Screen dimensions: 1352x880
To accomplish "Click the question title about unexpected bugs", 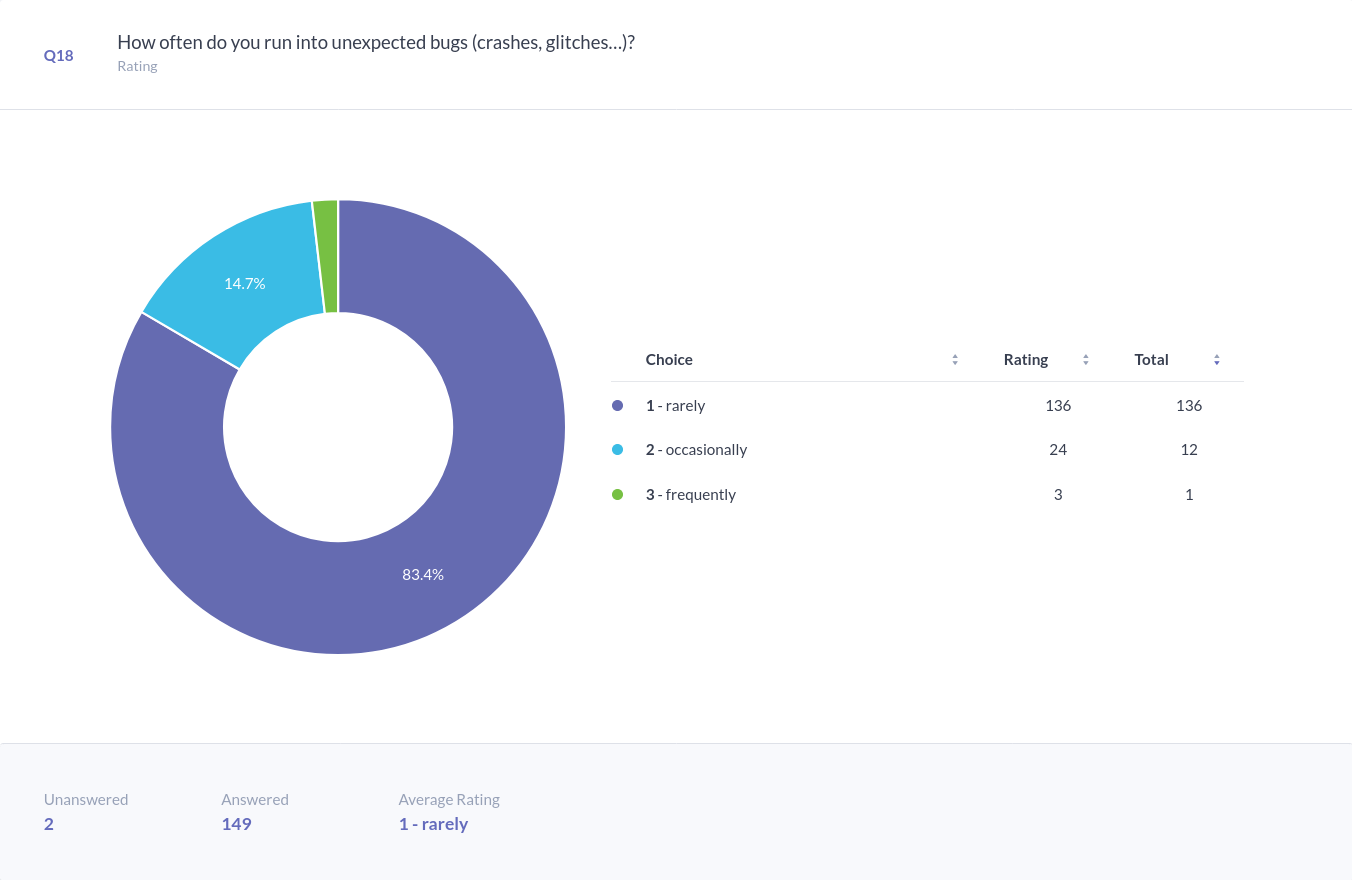I will pos(376,42).
